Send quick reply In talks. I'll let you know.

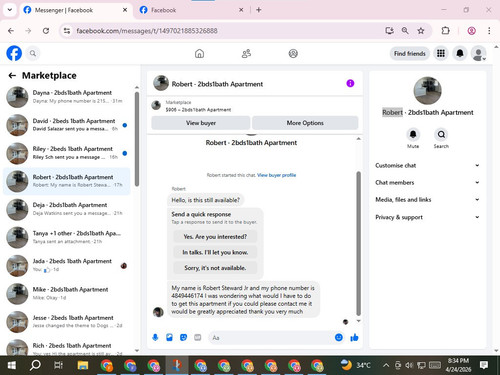(215, 252)
